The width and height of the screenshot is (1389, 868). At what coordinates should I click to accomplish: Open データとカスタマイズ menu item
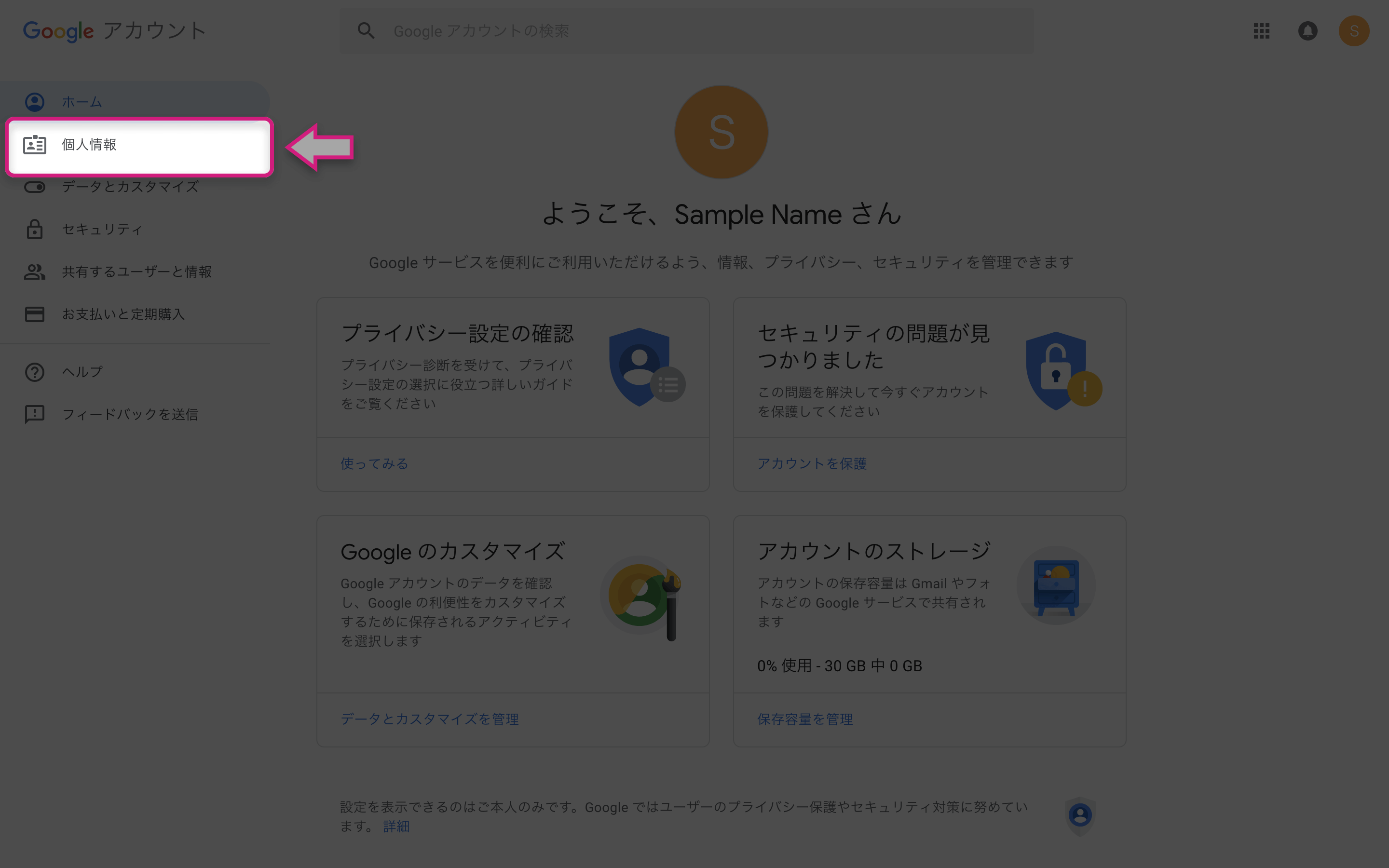136,187
